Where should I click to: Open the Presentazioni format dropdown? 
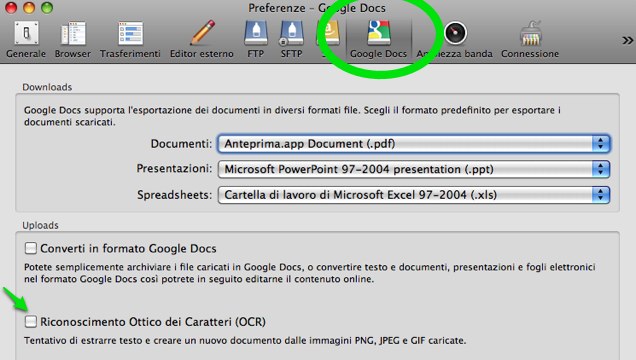tap(414, 169)
